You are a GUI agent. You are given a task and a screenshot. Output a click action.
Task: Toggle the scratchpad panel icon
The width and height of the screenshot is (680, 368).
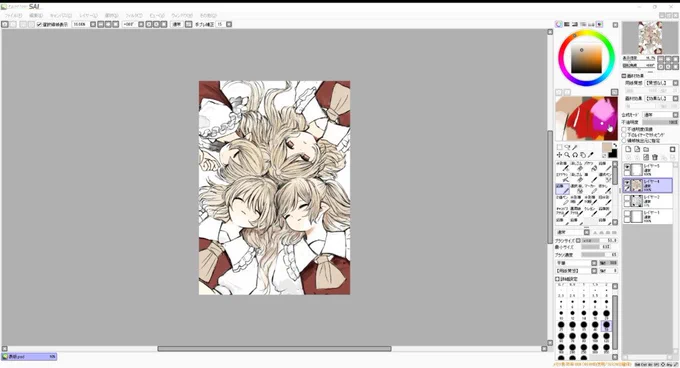(x=599, y=24)
